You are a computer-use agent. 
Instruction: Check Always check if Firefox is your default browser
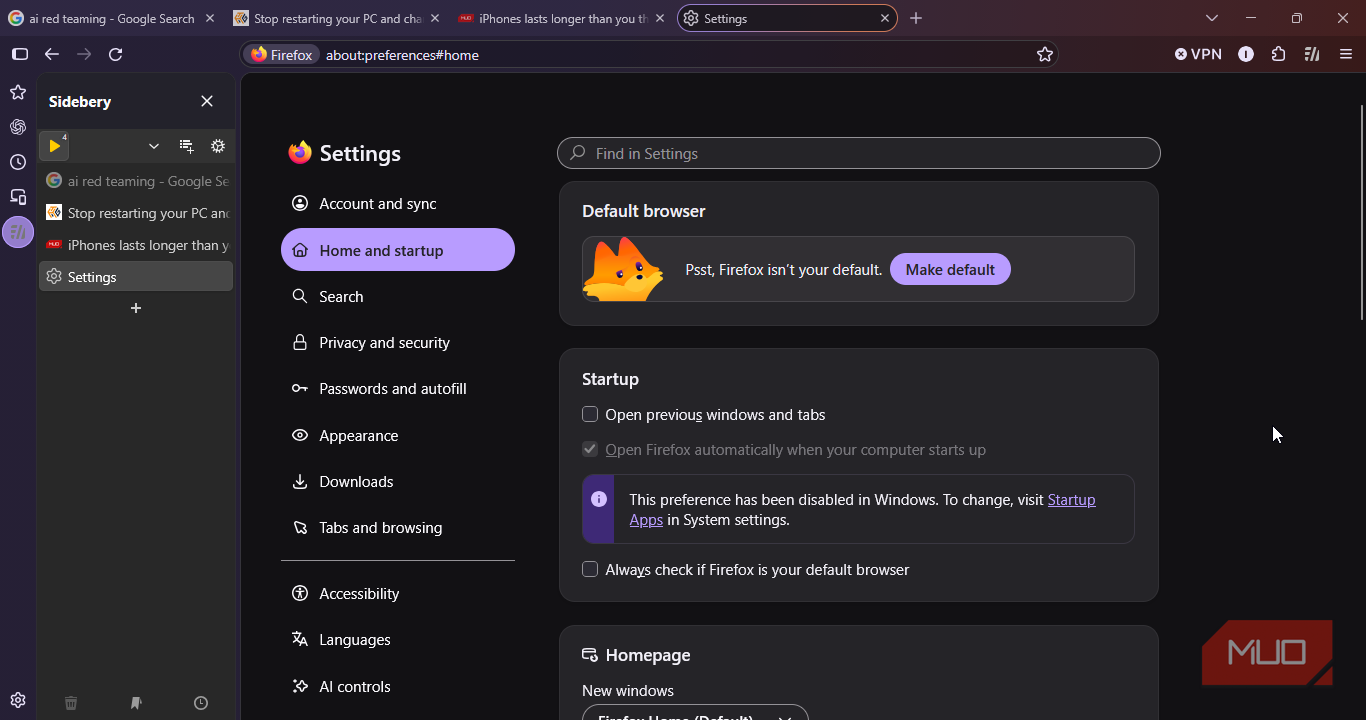tap(590, 569)
